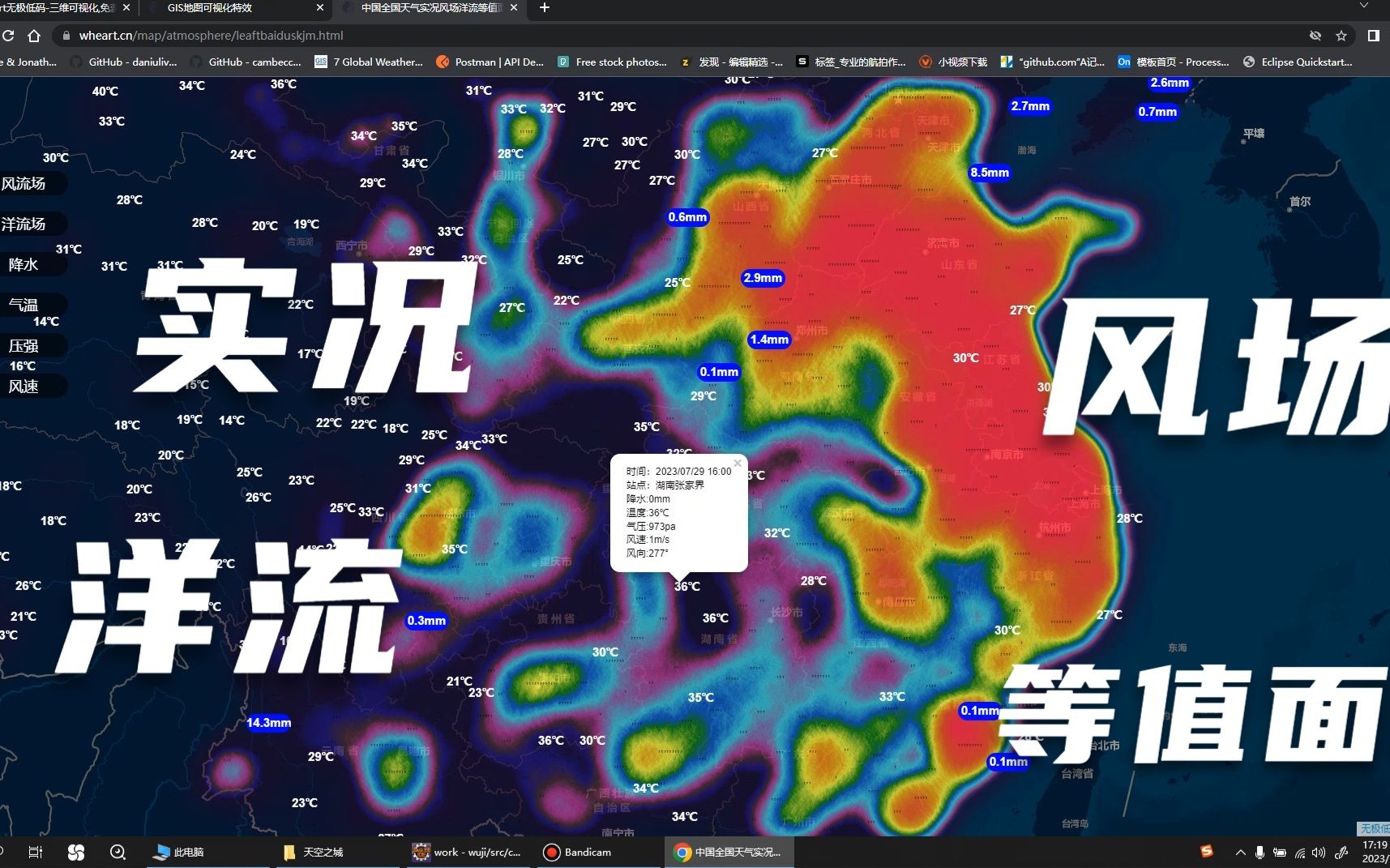Reload the page with the refresh icon
This screenshot has height=868, width=1390.
click(8, 36)
